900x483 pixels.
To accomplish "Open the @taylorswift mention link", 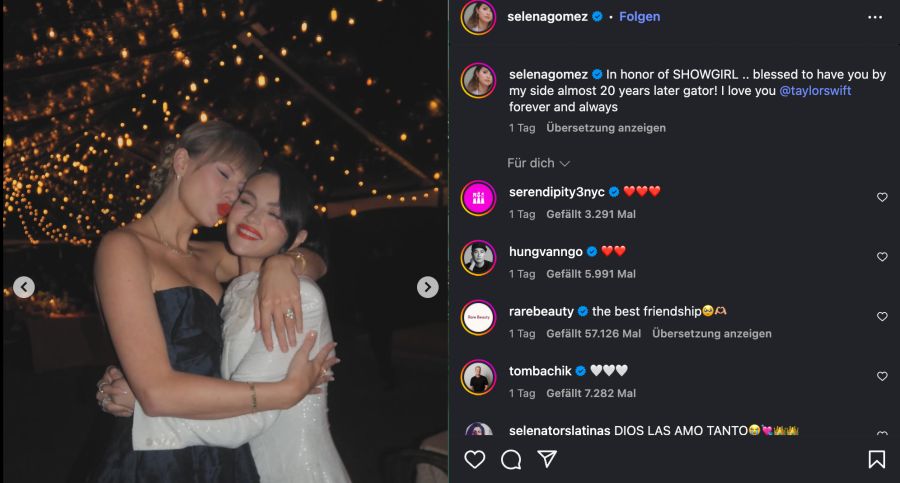I will 815,91.
